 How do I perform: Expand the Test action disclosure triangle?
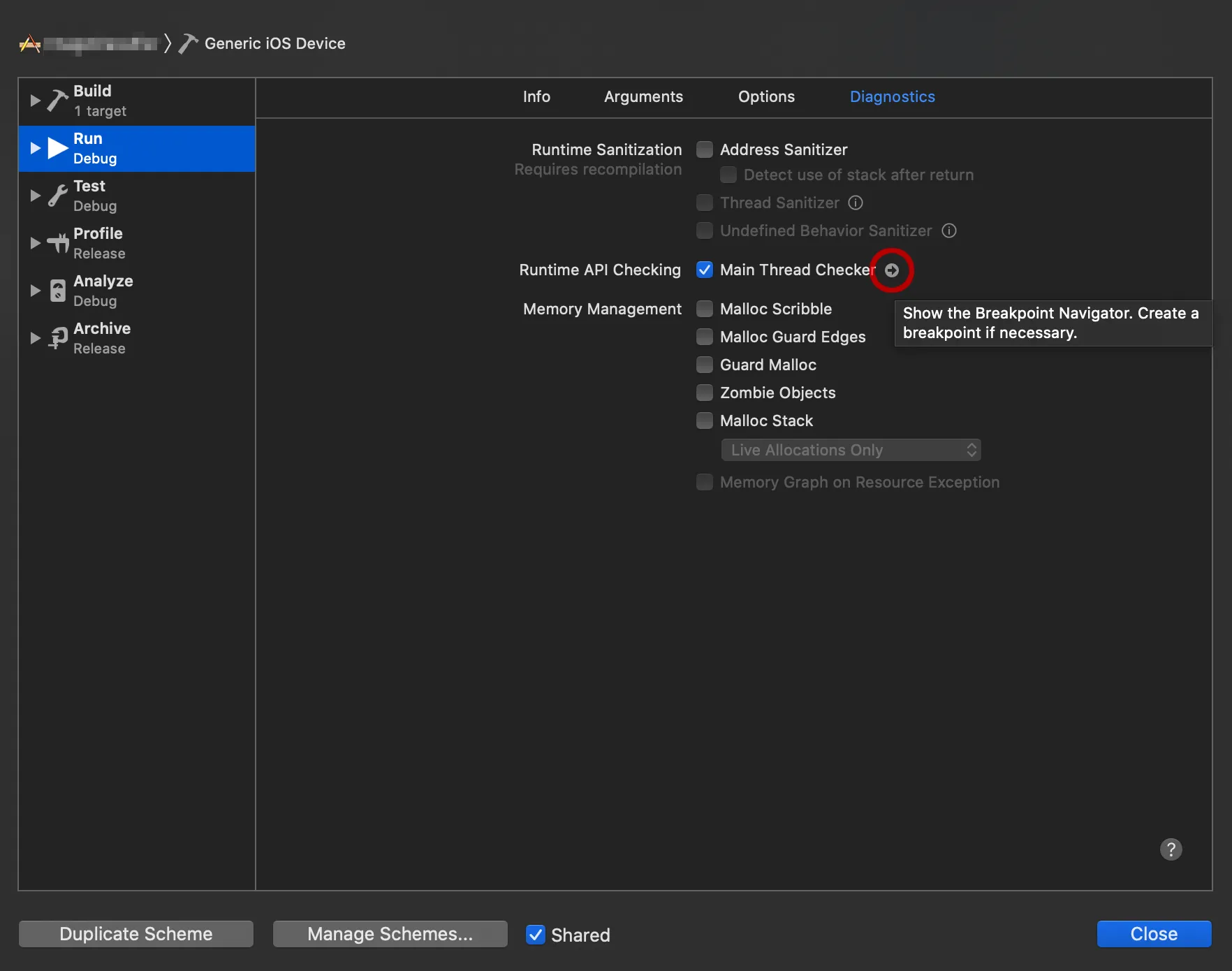pyautogui.click(x=35, y=196)
